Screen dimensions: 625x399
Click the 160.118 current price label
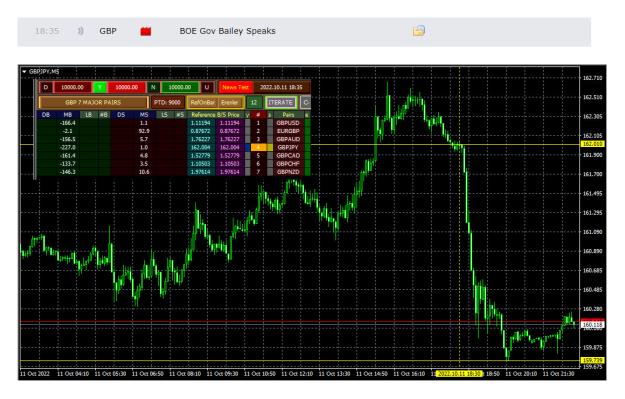coord(593,325)
